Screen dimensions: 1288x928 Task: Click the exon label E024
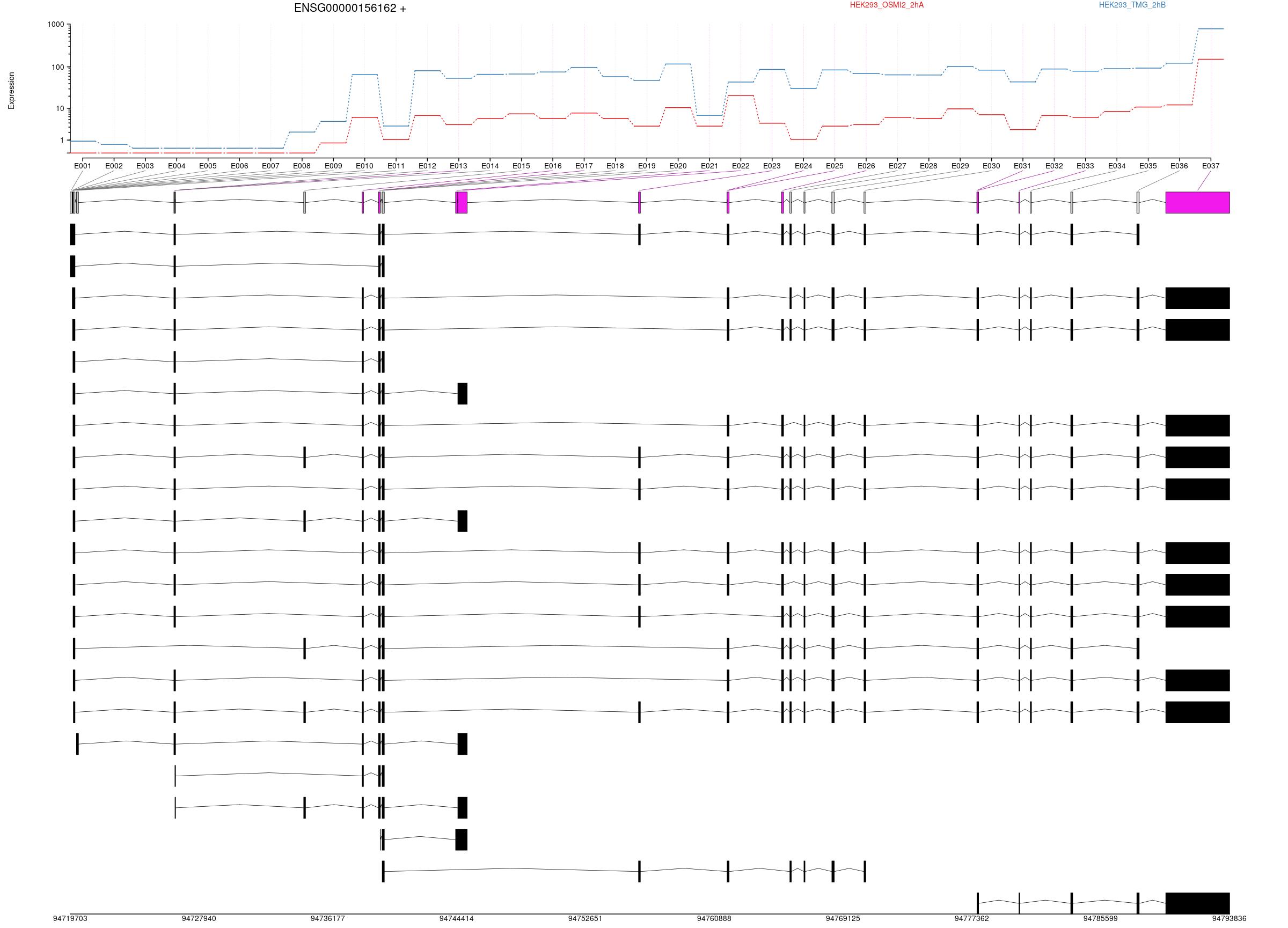pos(803,166)
